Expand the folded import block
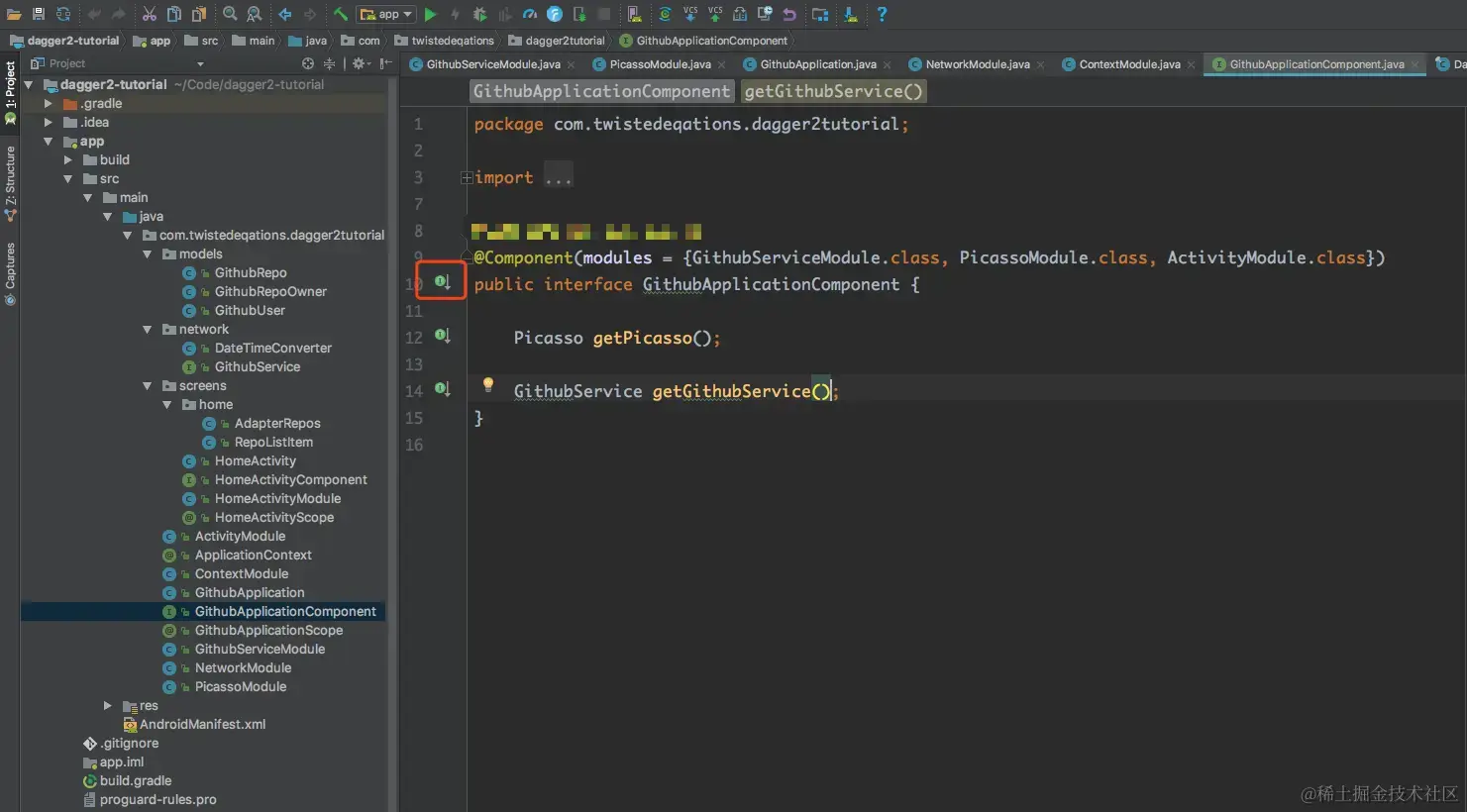The width and height of the screenshot is (1467, 812). click(466, 178)
